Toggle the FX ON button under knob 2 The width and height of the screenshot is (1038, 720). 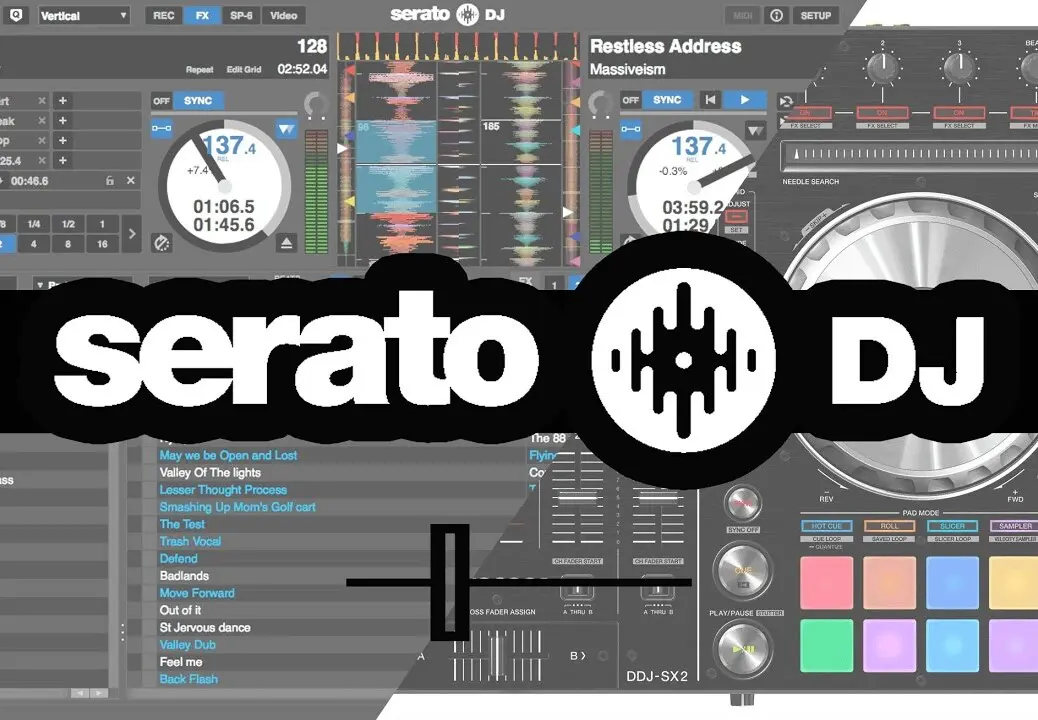click(x=882, y=112)
